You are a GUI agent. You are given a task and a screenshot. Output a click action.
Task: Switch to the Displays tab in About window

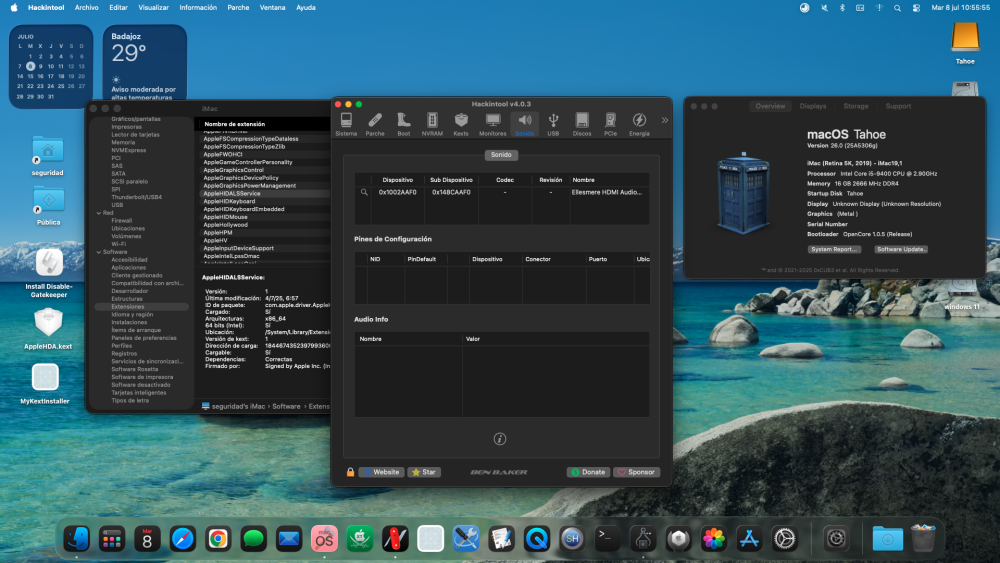(813, 106)
